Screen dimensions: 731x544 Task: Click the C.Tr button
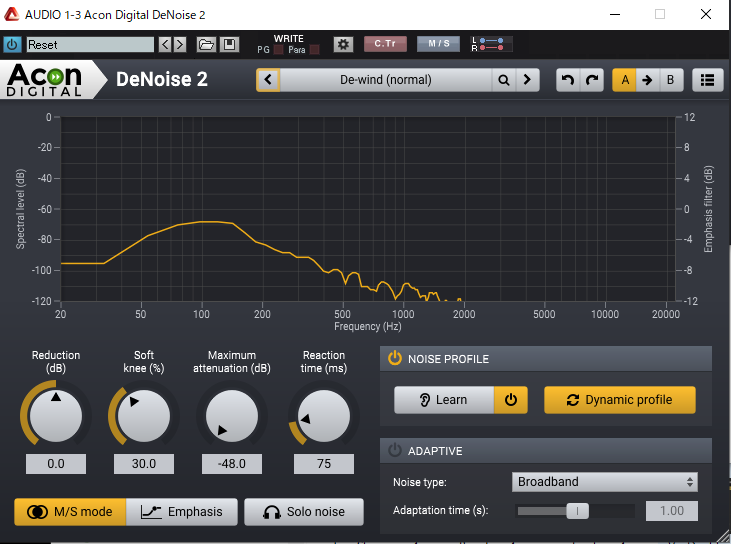point(385,44)
